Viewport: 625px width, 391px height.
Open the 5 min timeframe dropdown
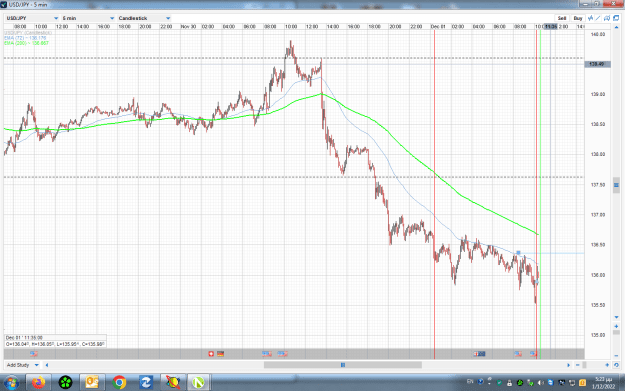coord(88,18)
